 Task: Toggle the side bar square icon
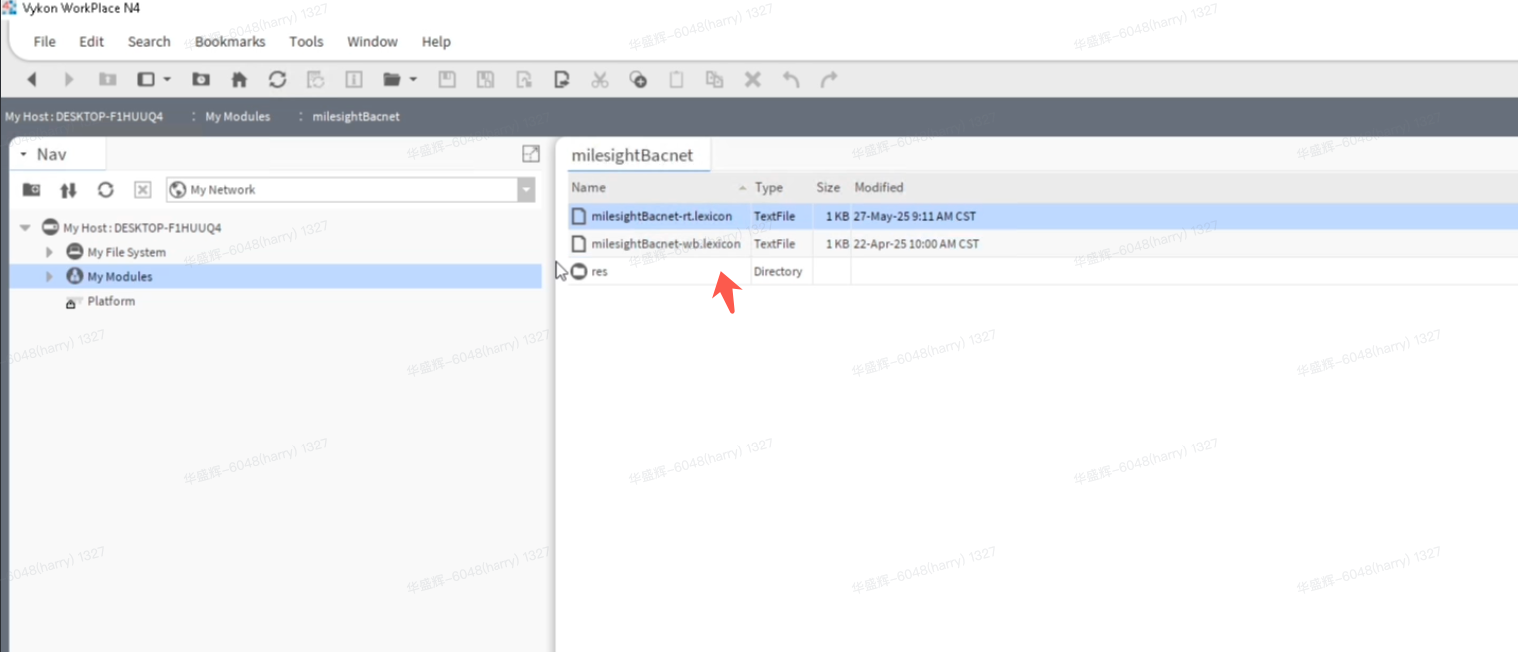[x=146, y=80]
